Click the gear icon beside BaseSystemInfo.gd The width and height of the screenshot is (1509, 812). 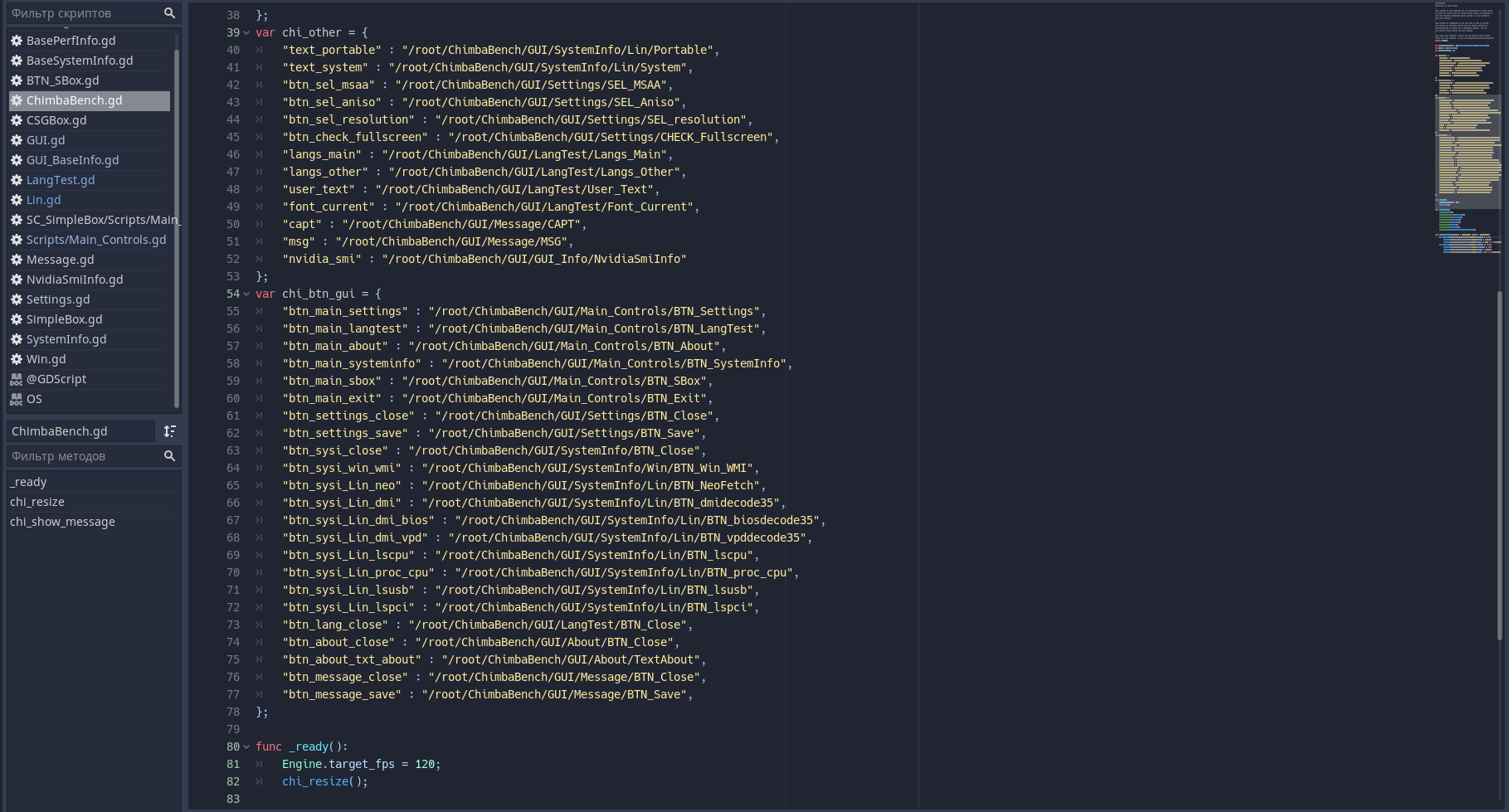(x=17, y=61)
